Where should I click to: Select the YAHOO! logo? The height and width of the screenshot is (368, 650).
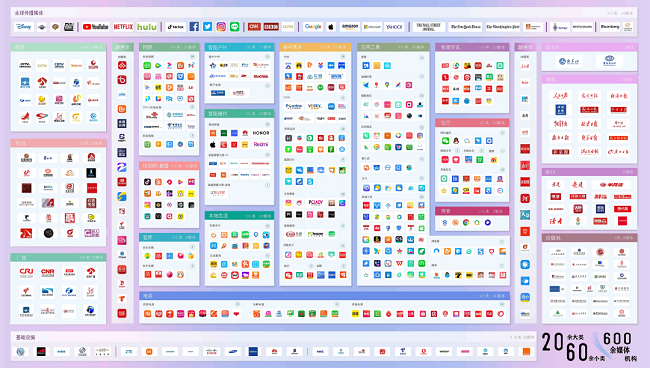pos(394,27)
